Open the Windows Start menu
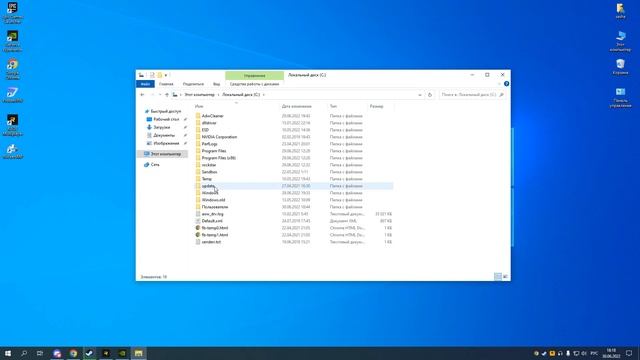The image size is (640, 360). (8, 353)
